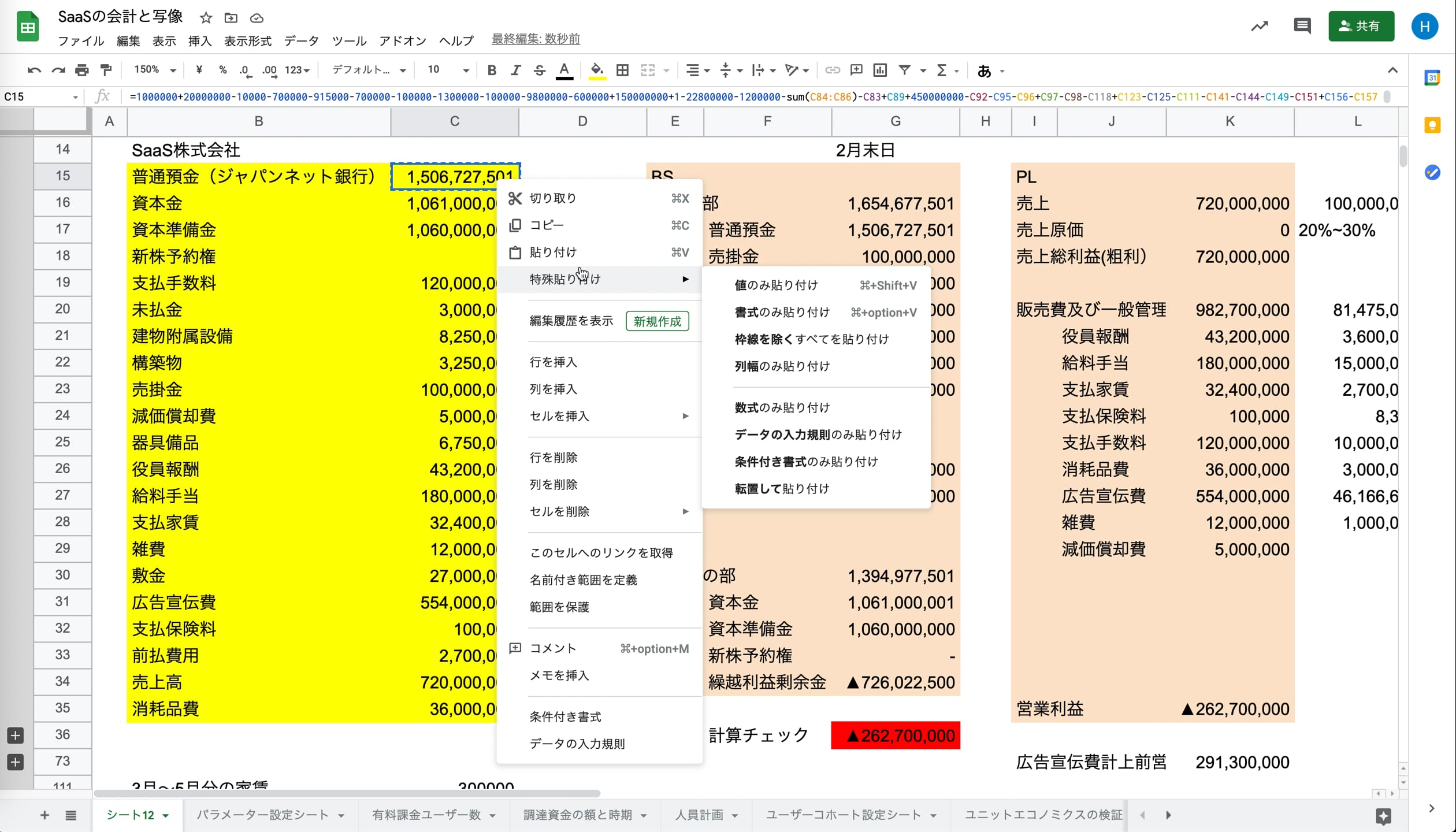The width and height of the screenshot is (1456, 832).
Task: Open the Insert chart icon
Action: 880,70
